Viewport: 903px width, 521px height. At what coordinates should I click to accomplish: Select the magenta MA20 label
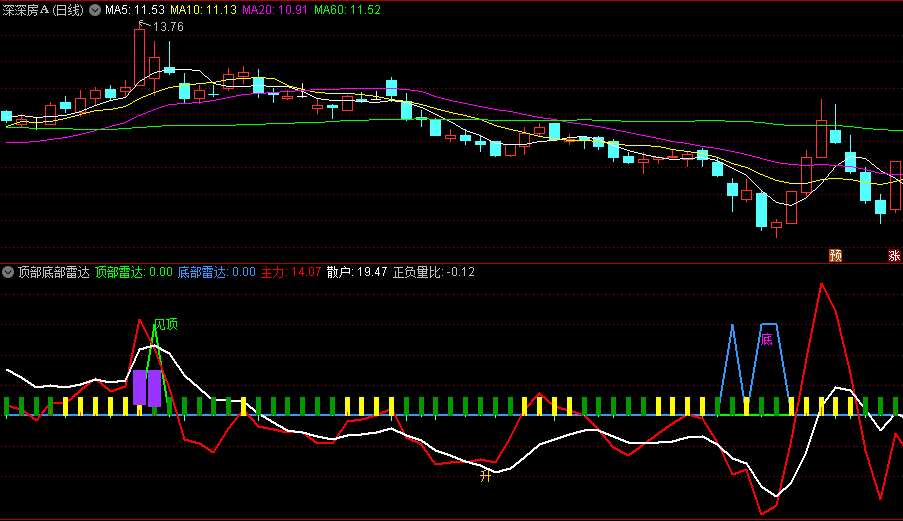(275, 10)
